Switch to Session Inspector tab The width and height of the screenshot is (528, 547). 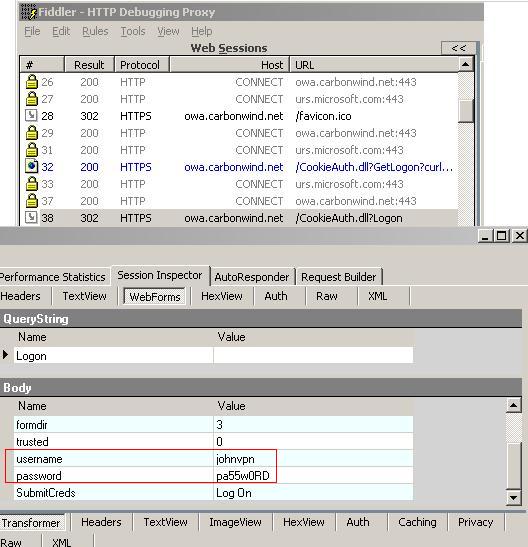(x=160, y=275)
